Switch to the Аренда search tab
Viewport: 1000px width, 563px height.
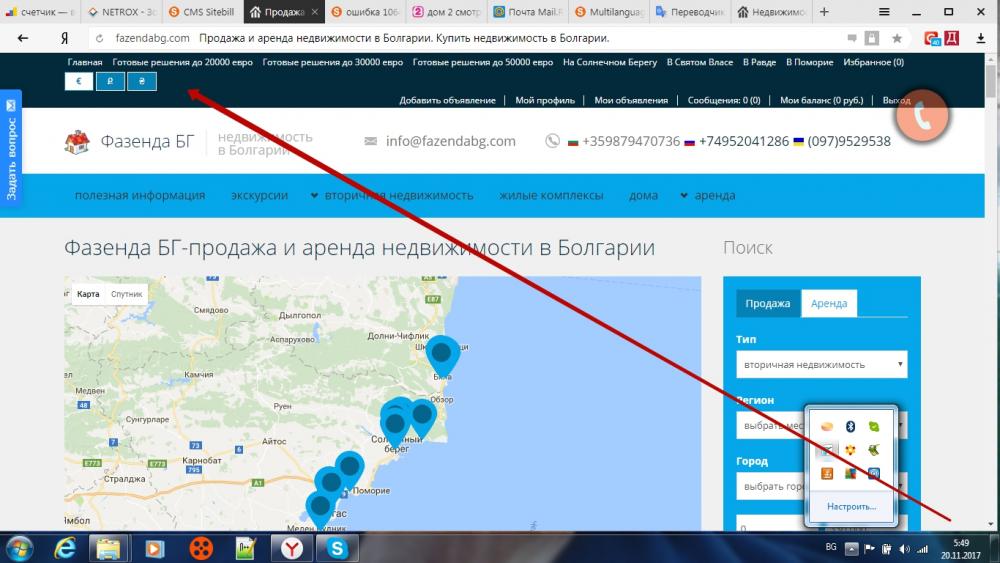829,304
